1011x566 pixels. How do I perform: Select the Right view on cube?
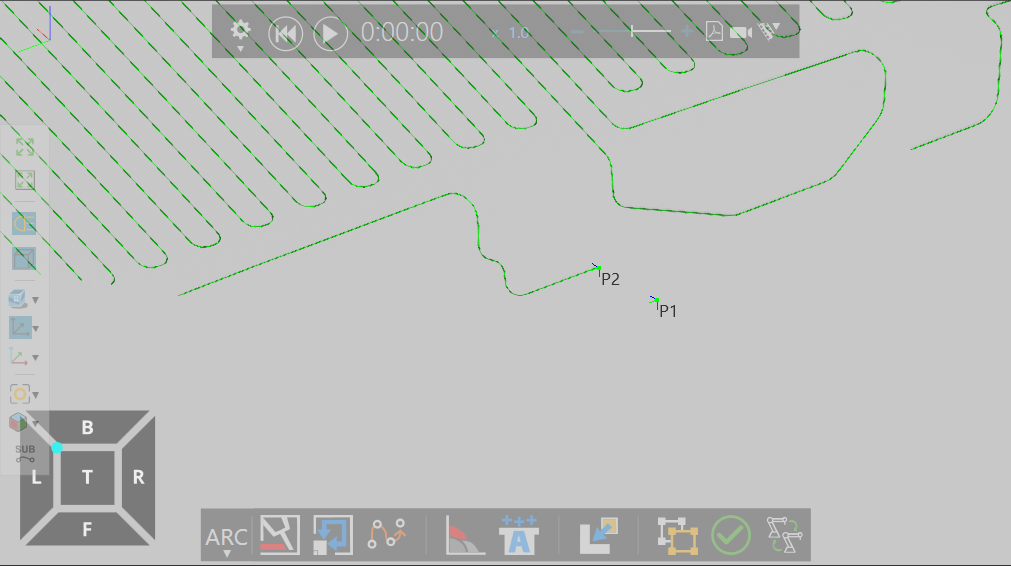click(x=138, y=478)
